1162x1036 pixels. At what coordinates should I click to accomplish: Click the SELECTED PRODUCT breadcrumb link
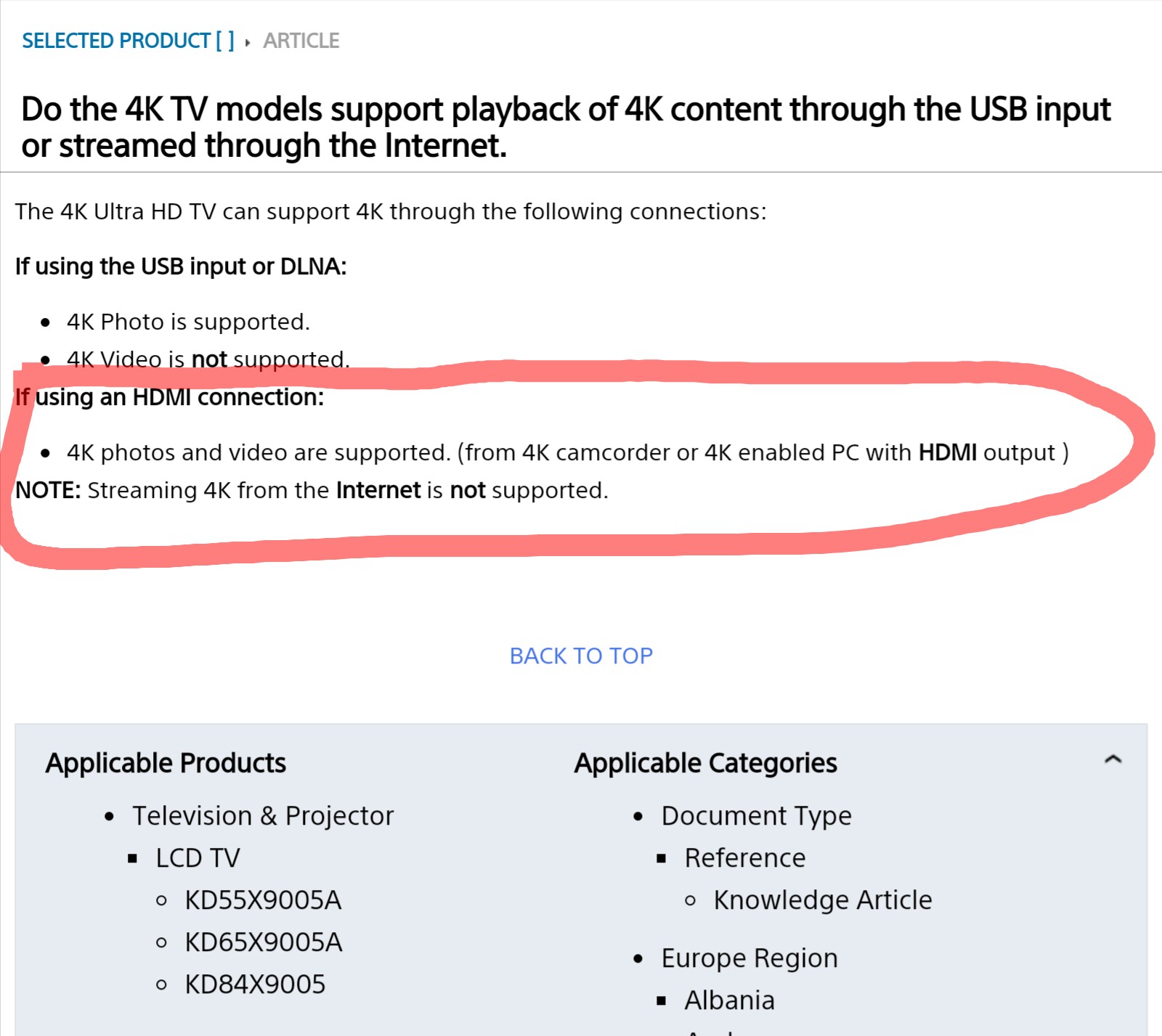point(128,41)
